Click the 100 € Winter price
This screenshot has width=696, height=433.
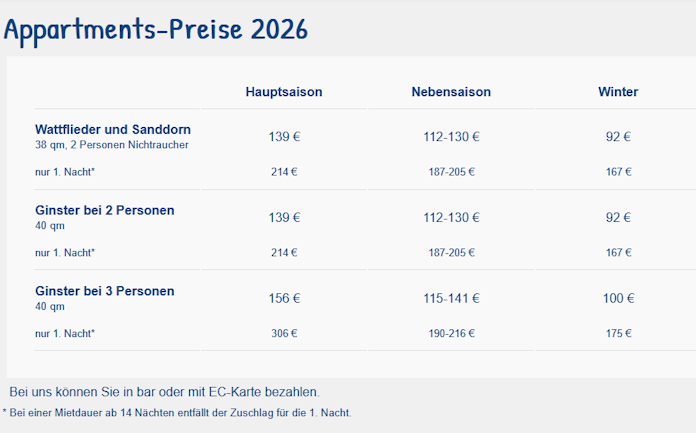point(618,298)
